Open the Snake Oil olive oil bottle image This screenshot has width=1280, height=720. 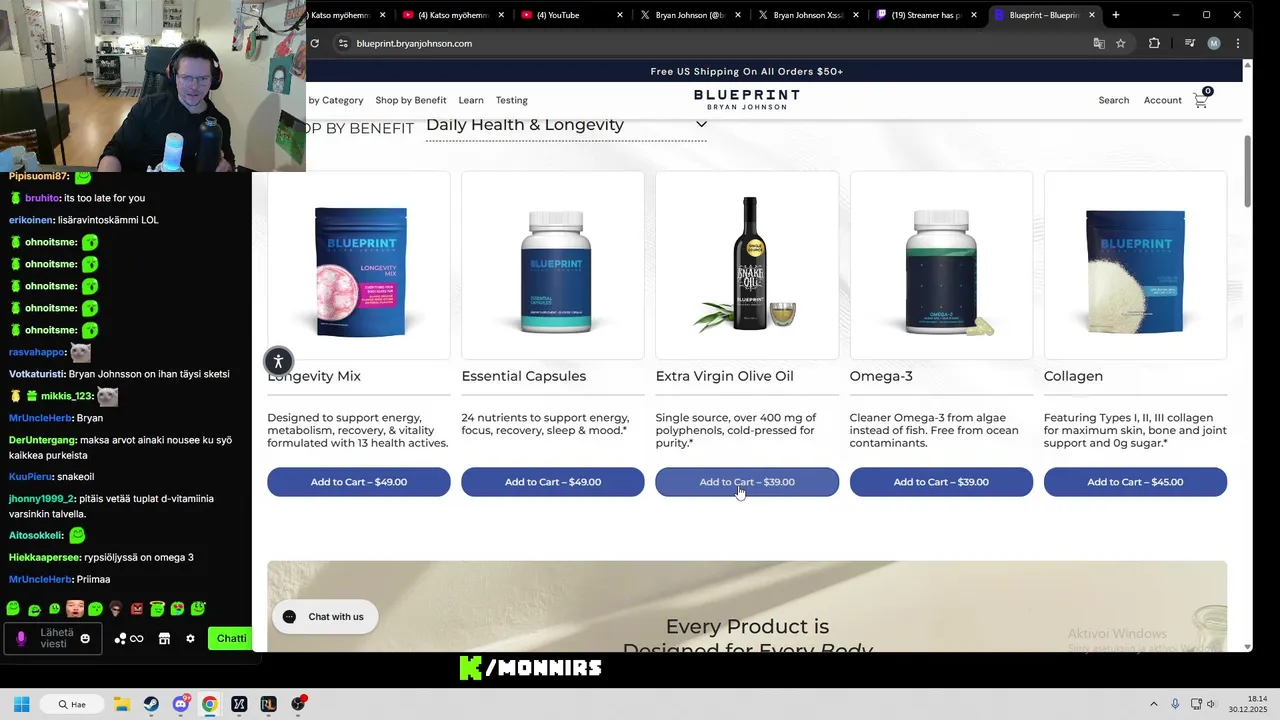pyautogui.click(x=747, y=264)
